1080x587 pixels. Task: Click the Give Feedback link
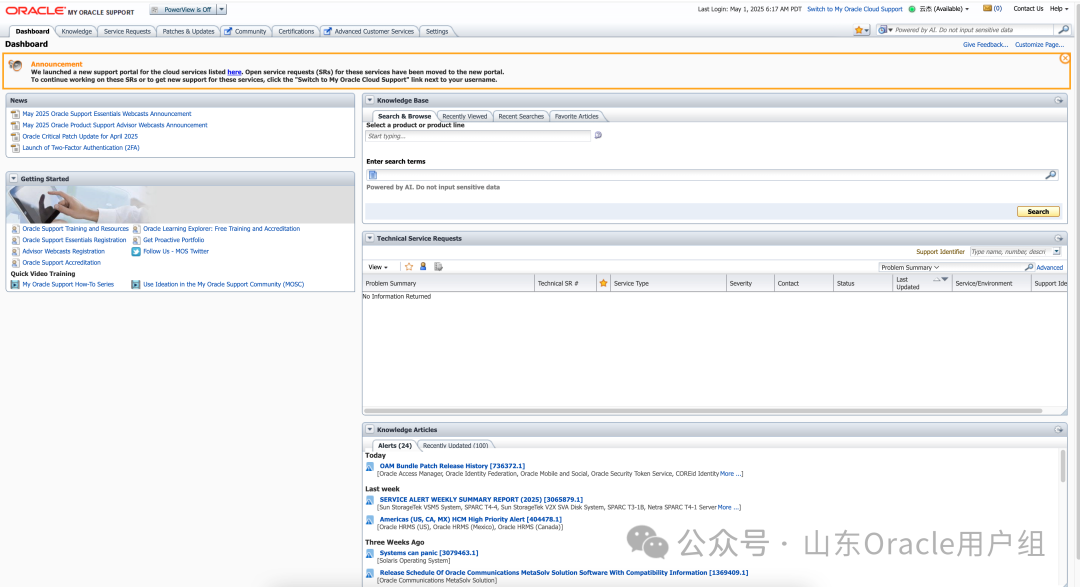pyautogui.click(x=985, y=45)
